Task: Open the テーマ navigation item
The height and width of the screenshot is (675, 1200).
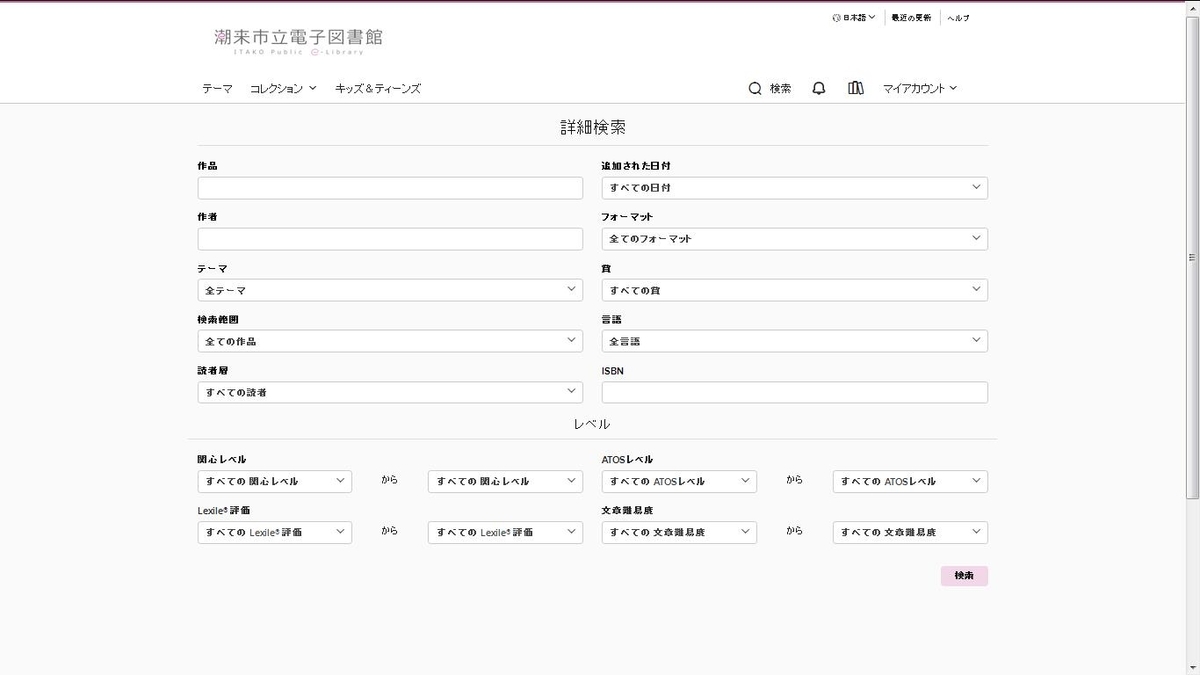Action: [217, 88]
